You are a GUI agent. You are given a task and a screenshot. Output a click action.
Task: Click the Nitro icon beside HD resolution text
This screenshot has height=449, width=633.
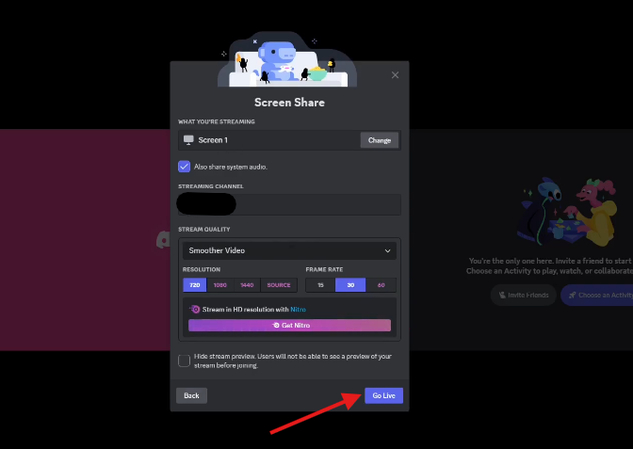pyautogui.click(x=195, y=309)
